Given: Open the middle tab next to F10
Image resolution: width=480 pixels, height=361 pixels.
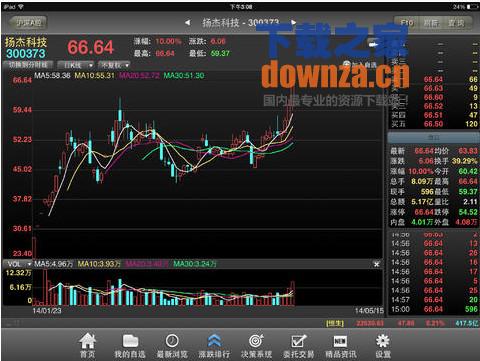Looking at the screenshot, I should tap(431, 23).
